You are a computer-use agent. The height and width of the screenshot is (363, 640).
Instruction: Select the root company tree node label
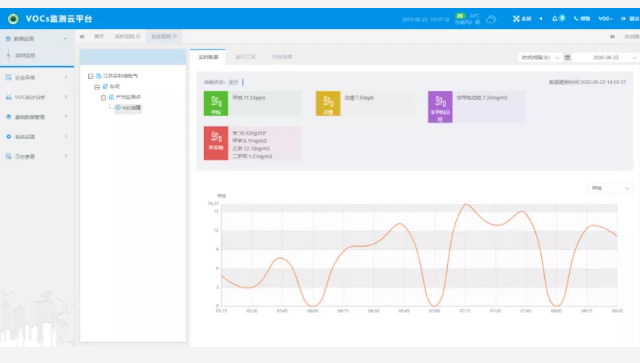[120, 76]
